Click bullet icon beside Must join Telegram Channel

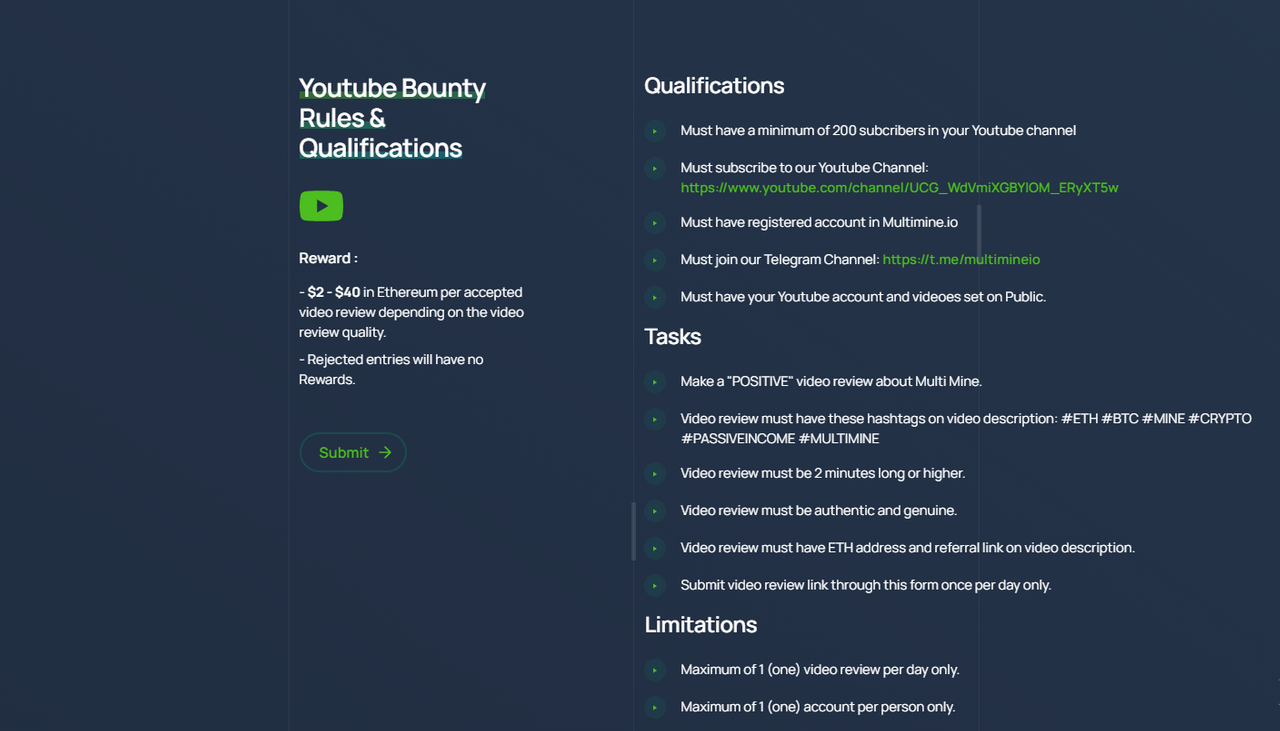[x=655, y=260]
